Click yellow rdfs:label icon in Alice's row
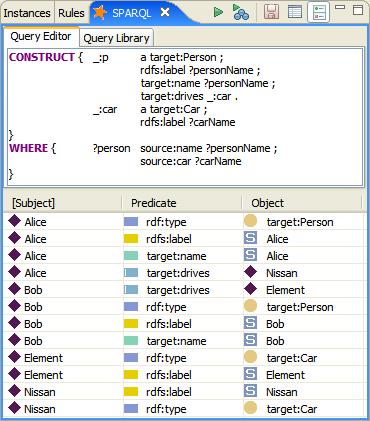 pyautogui.click(x=131, y=239)
